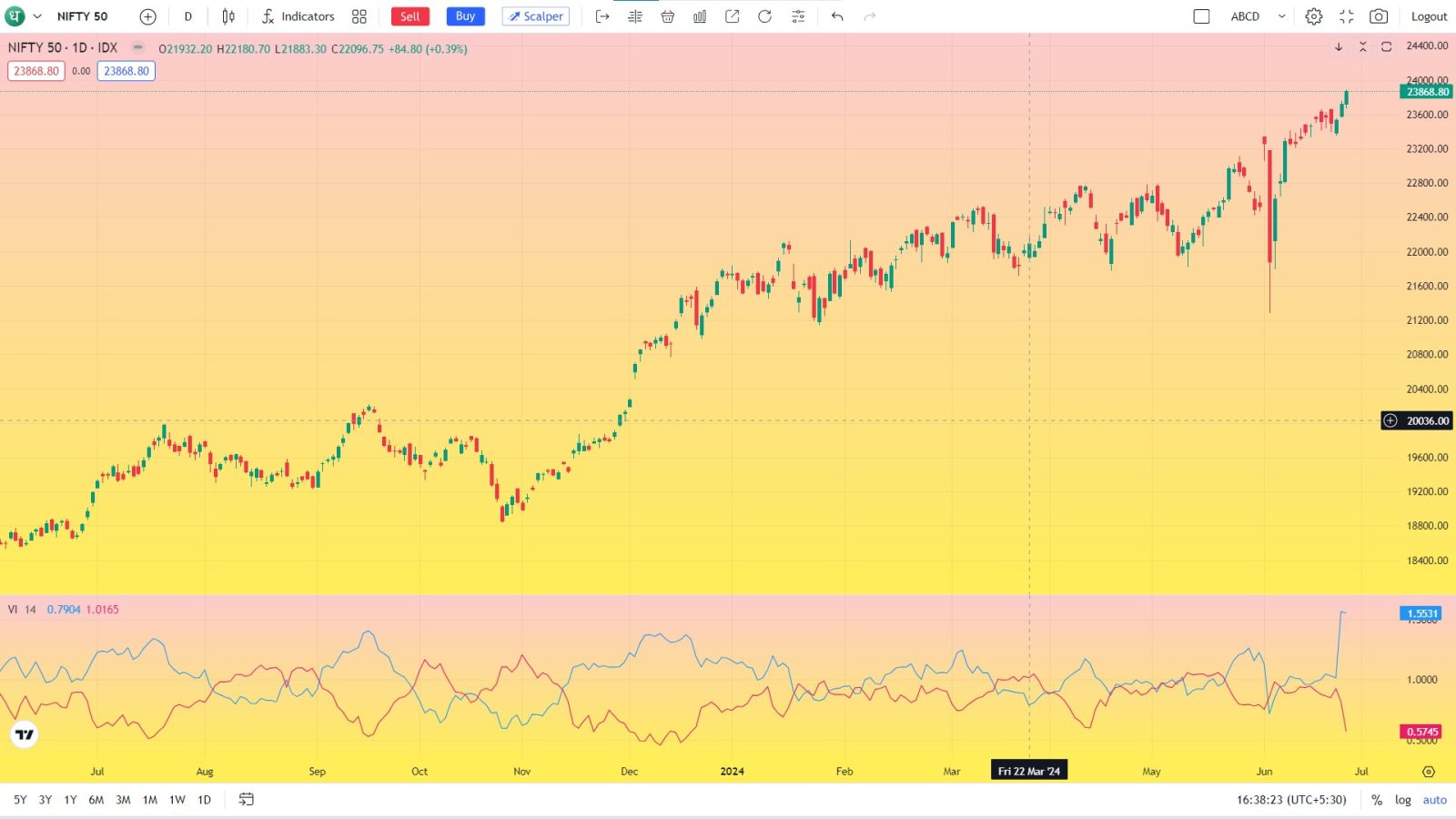Click the blue 23868.80 buy price box

[126, 71]
